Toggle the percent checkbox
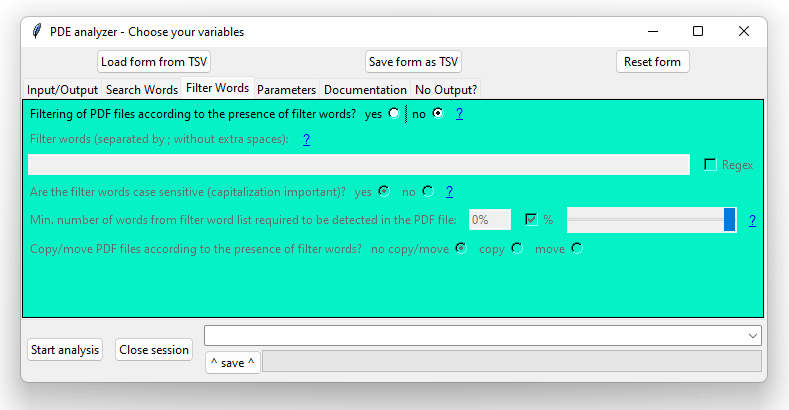Image resolution: width=789 pixels, height=410 pixels. click(531, 219)
